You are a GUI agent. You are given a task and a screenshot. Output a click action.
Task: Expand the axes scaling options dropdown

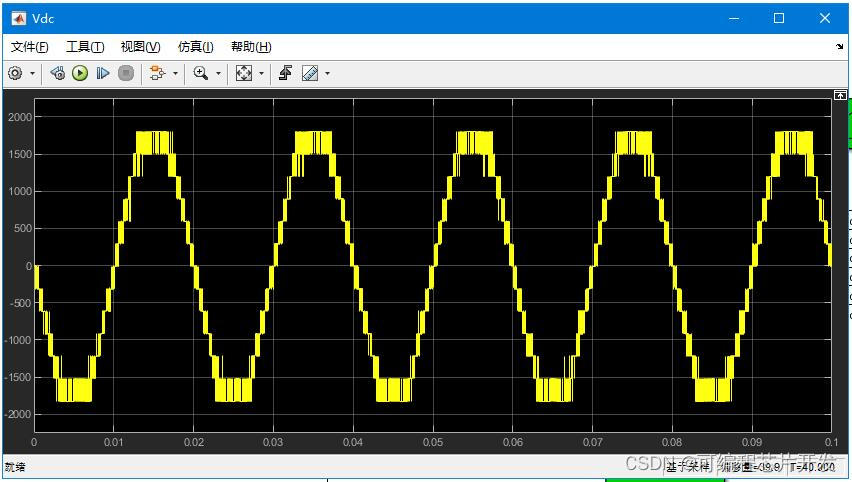[261, 73]
